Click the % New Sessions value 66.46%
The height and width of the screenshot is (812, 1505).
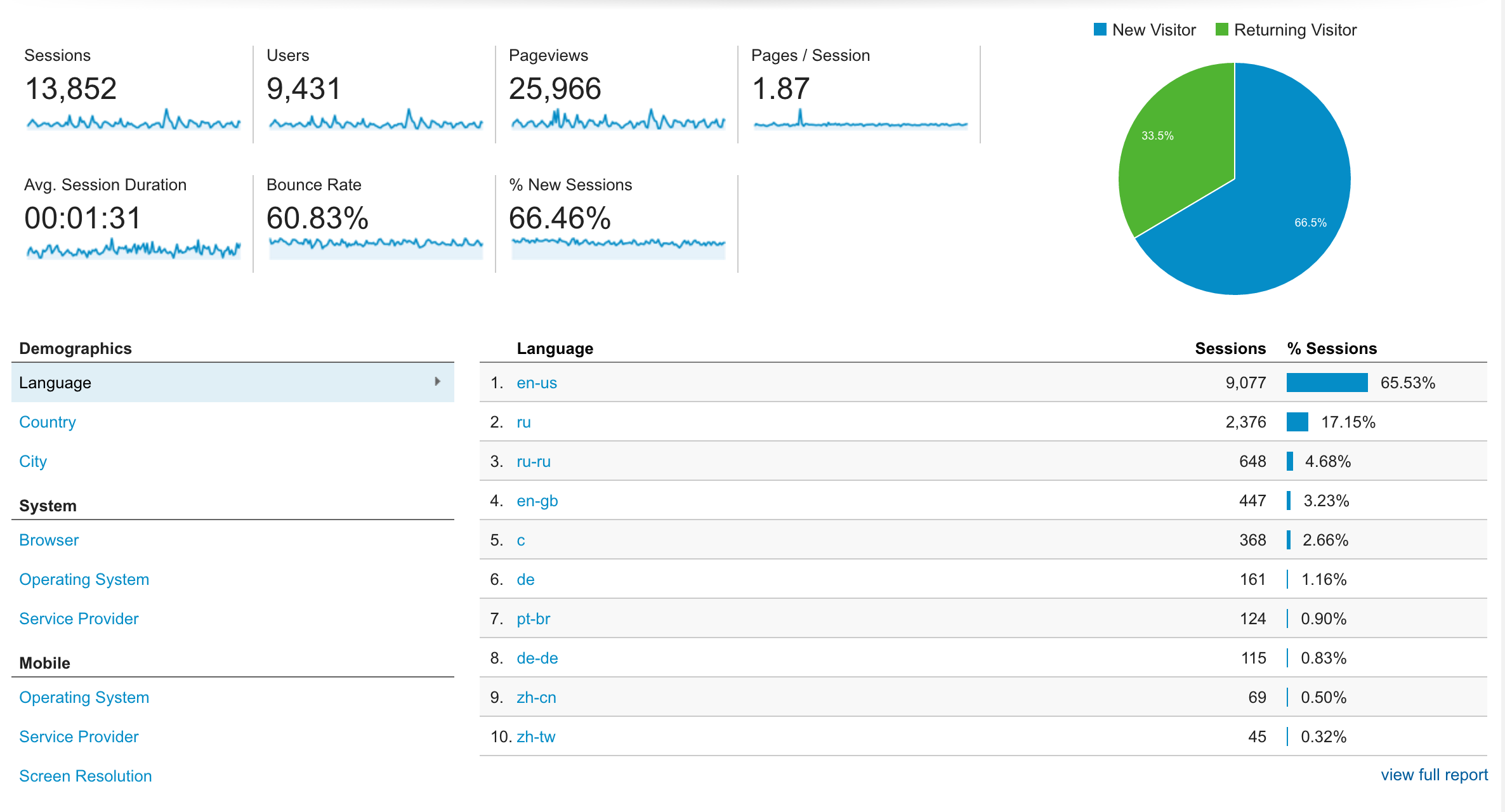point(560,218)
